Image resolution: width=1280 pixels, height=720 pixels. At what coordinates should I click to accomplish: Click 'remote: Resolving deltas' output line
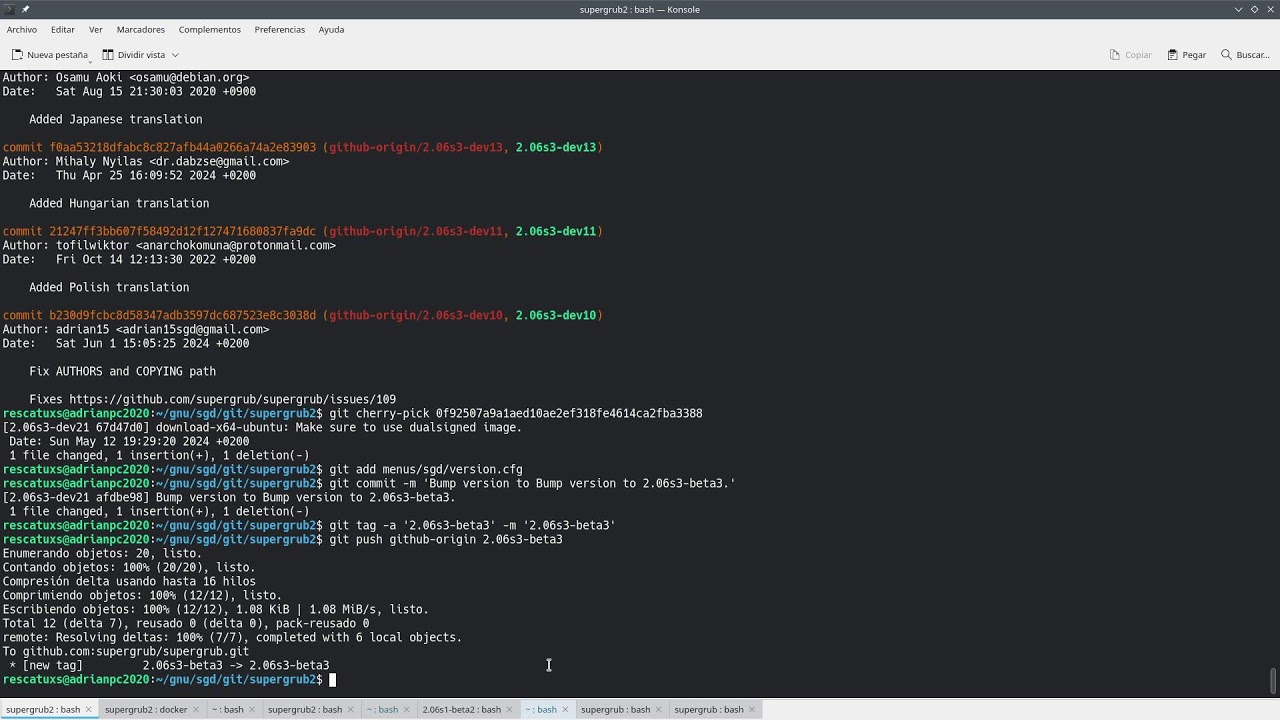[232, 637]
